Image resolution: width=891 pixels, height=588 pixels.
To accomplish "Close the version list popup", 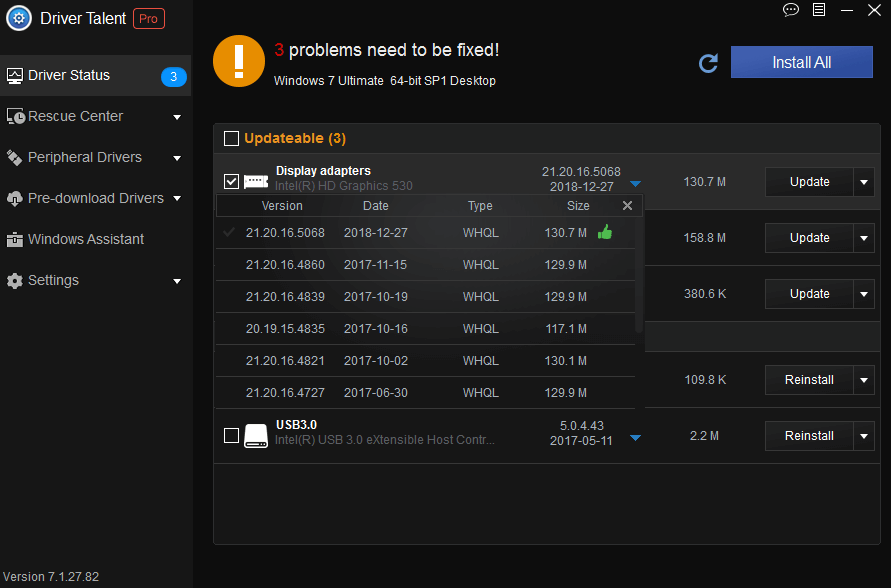I will click(x=627, y=206).
